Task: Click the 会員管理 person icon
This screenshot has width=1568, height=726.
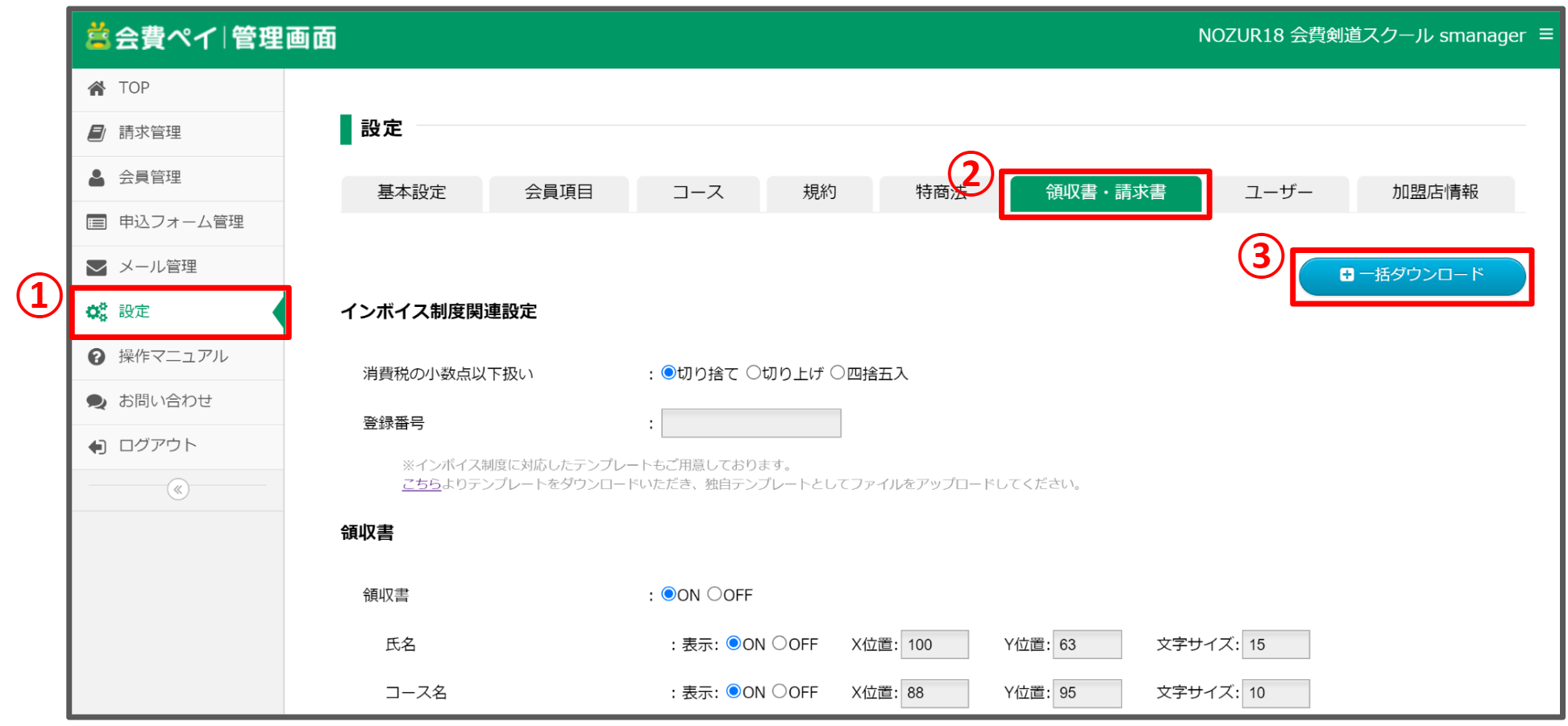Action: (x=97, y=177)
